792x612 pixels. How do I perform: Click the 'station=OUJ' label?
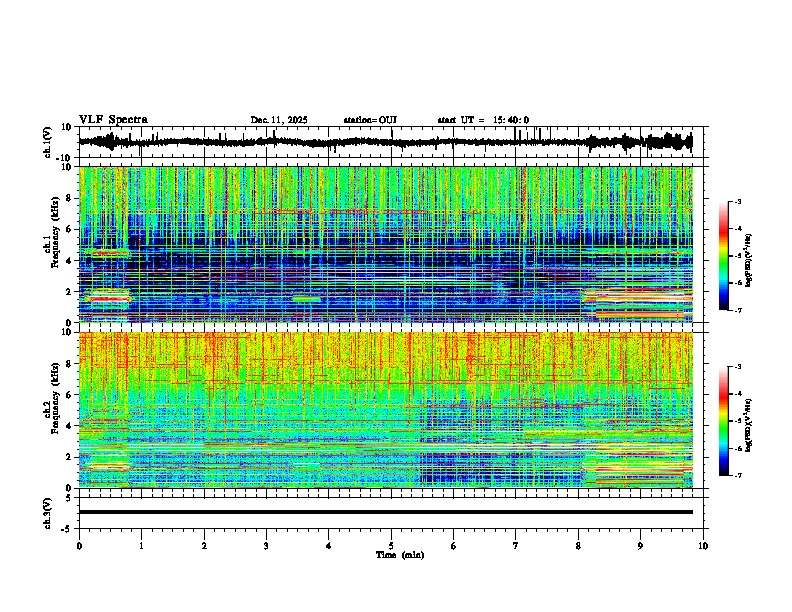tap(370, 120)
